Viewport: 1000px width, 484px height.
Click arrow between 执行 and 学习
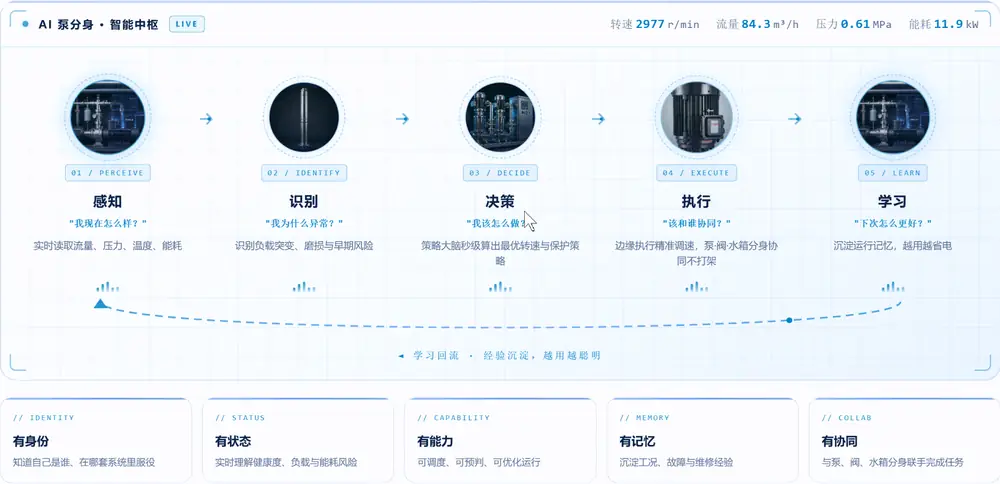point(795,119)
